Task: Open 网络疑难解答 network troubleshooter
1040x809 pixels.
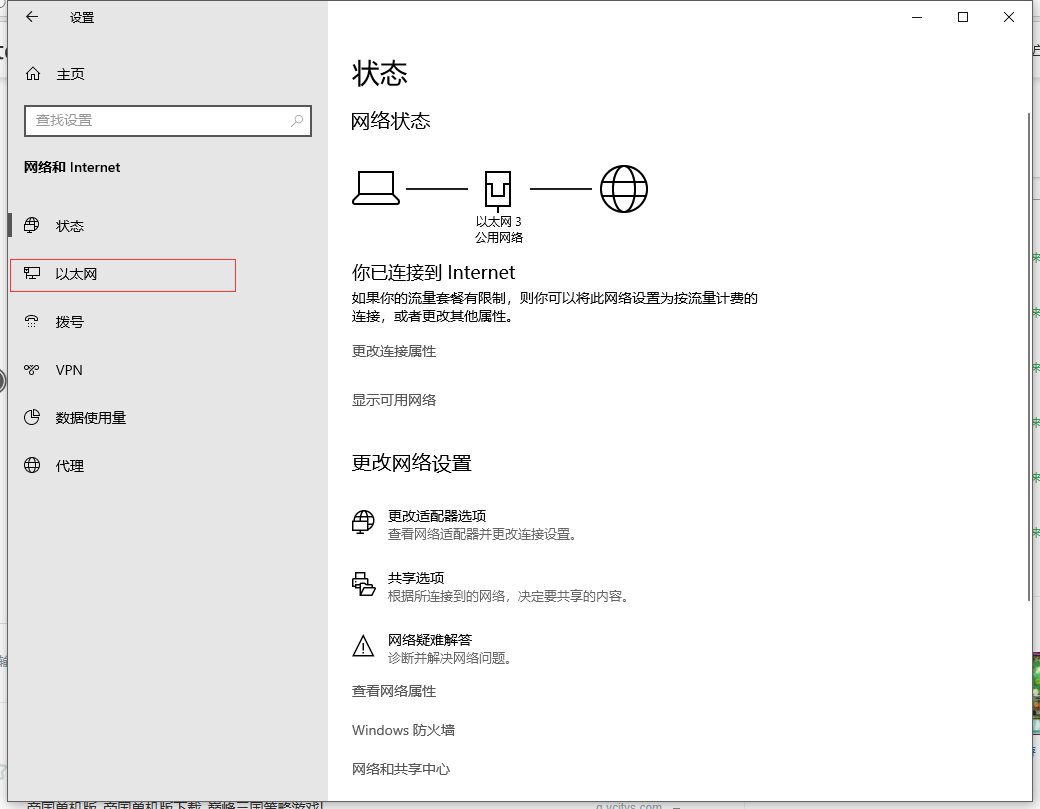Action: [x=430, y=640]
